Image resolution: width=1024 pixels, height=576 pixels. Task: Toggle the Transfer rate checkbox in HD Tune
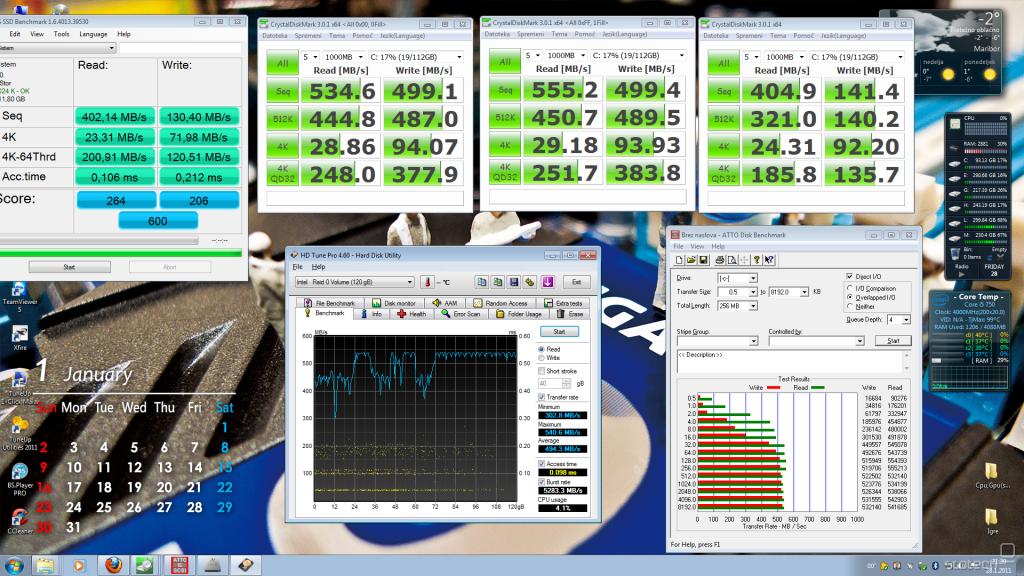tap(541, 397)
